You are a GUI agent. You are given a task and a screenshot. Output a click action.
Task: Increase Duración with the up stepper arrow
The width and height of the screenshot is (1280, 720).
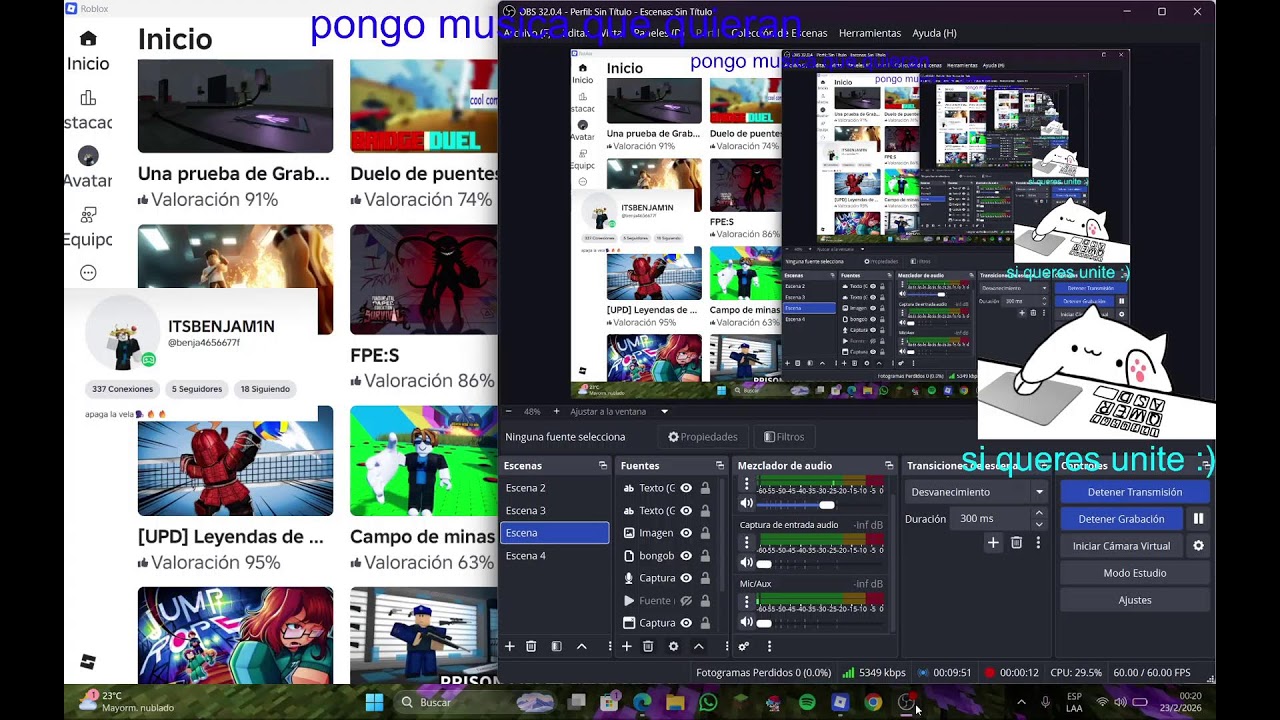(x=1039, y=514)
